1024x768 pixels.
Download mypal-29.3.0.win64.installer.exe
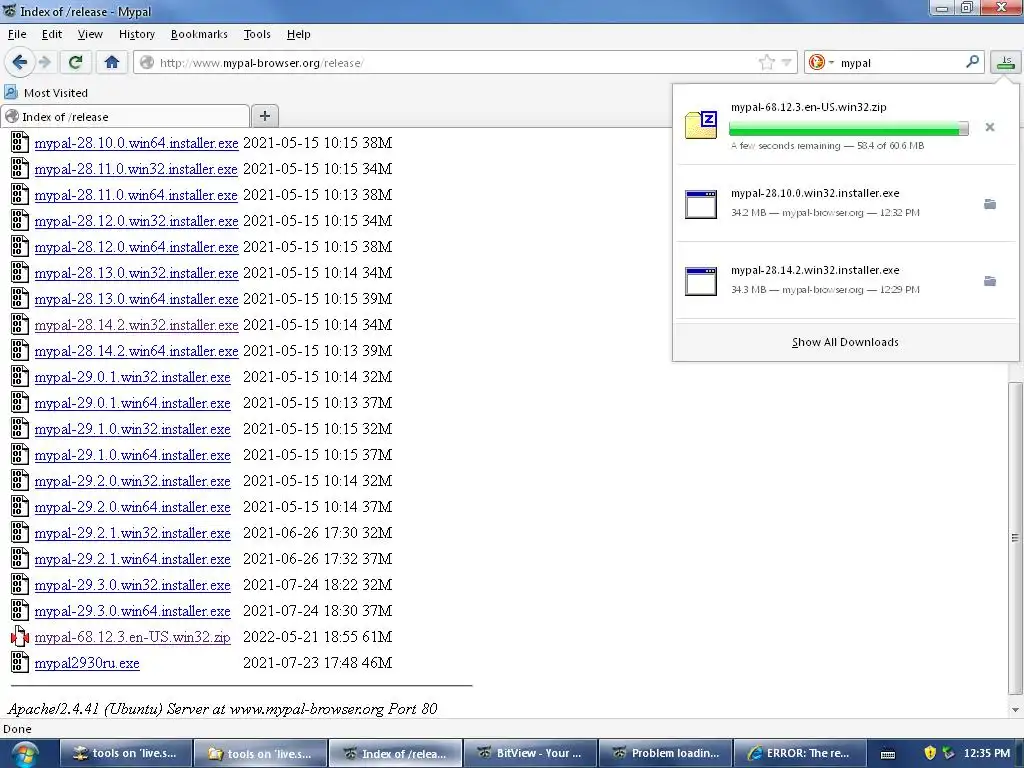coord(133,611)
